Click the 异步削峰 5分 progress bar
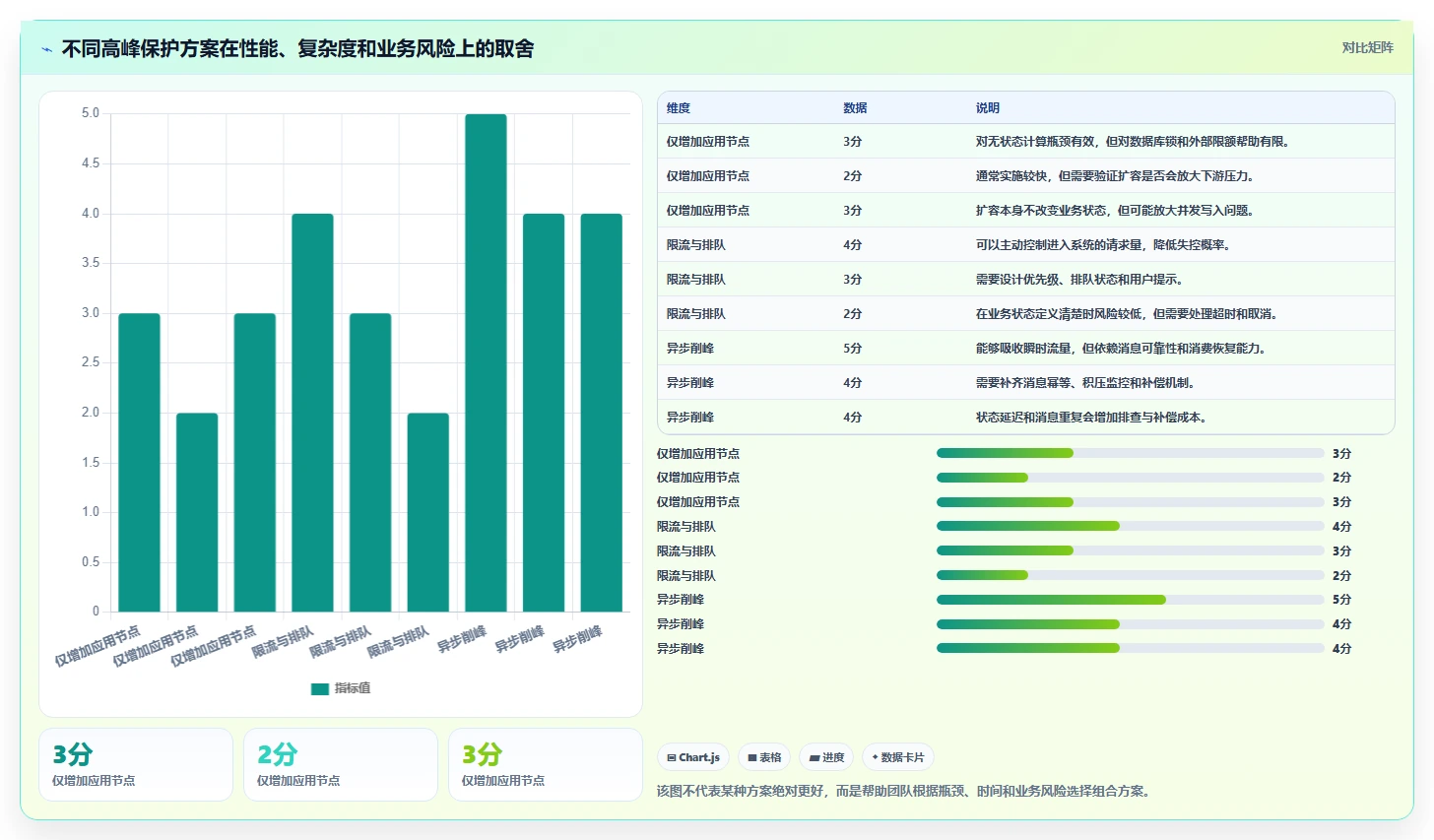The width and height of the screenshot is (1434, 840). pyautogui.click(x=1130, y=600)
